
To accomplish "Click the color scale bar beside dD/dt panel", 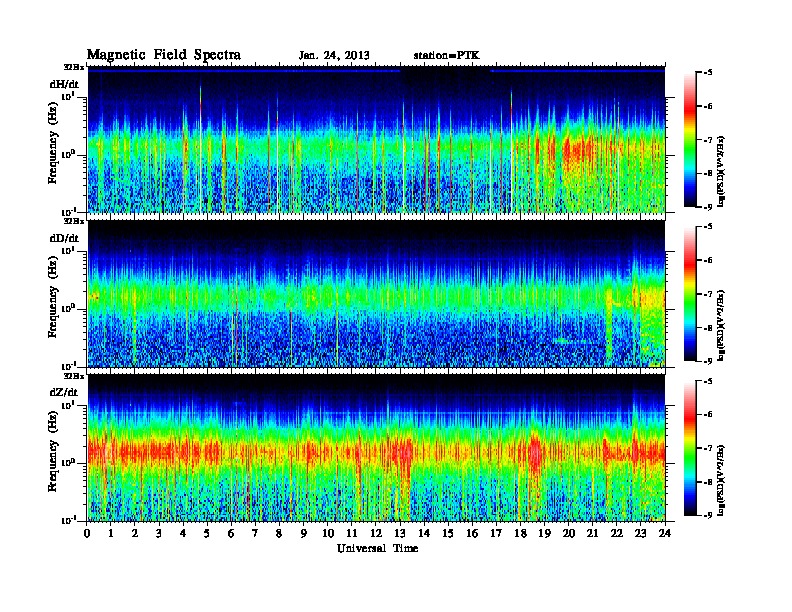I will 690,294.
